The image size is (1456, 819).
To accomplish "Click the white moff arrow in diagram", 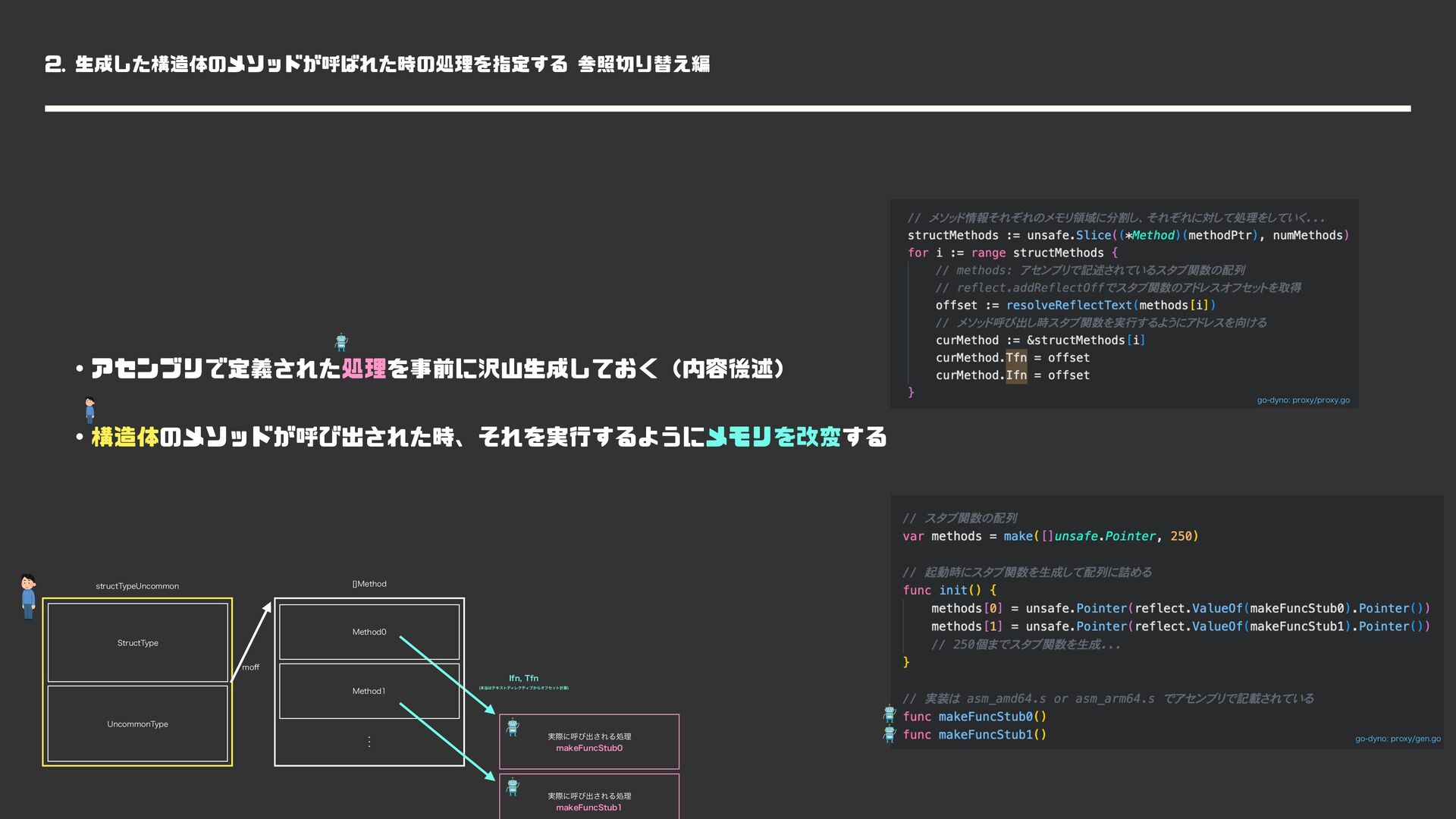I will pos(251,641).
